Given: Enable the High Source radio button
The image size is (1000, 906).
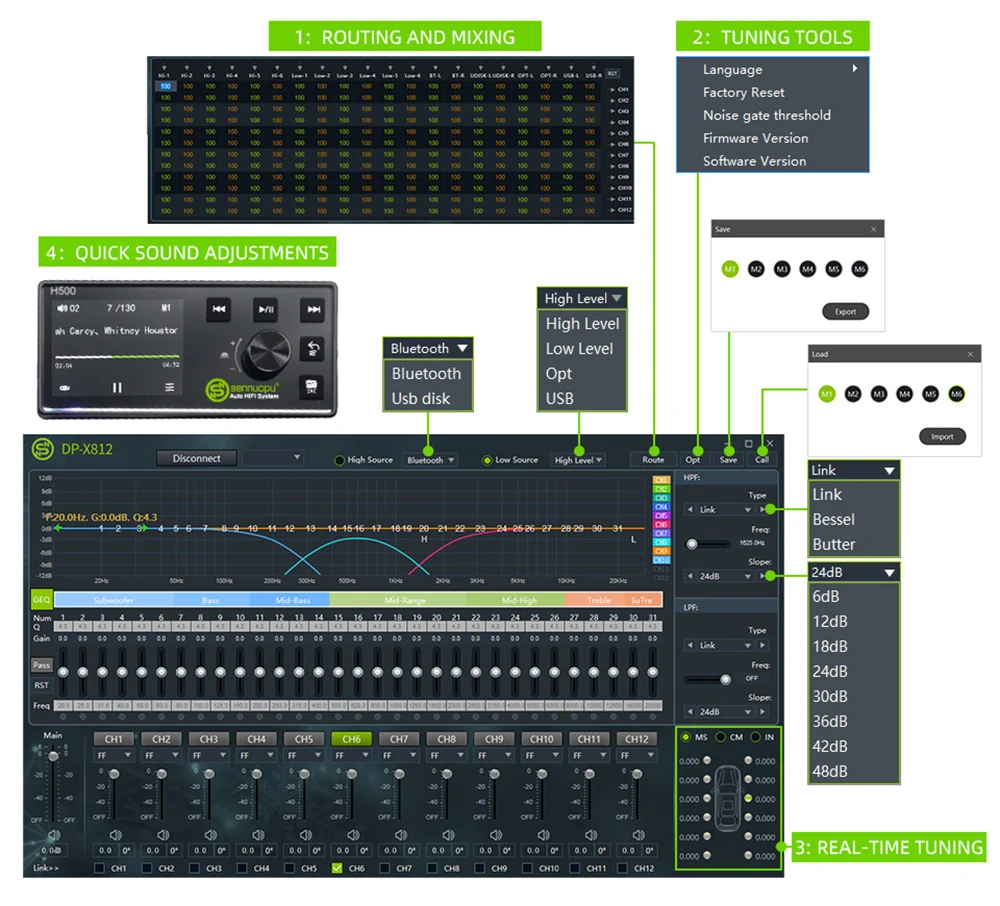Looking at the screenshot, I should pos(340,460).
